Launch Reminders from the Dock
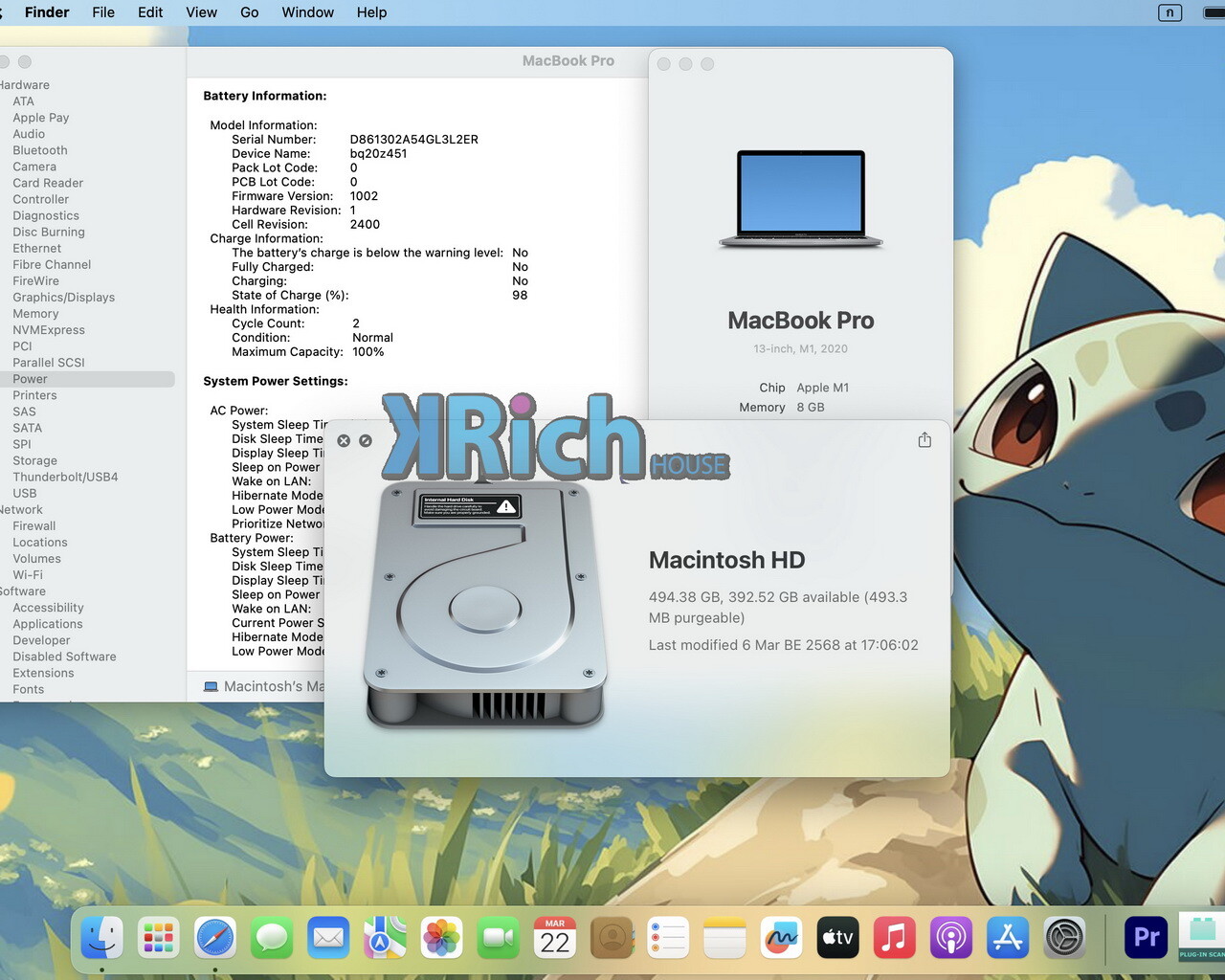 pyautogui.click(x=668, y=938)
